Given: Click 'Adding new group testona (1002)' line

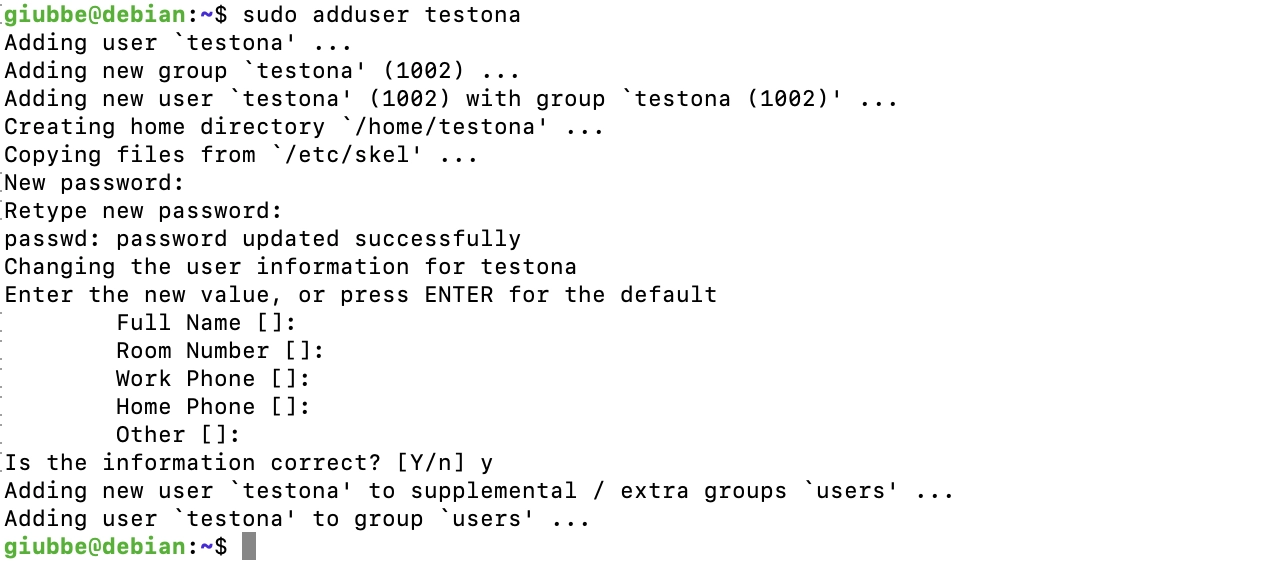Looking at the screenshot, I should (263, 71).
